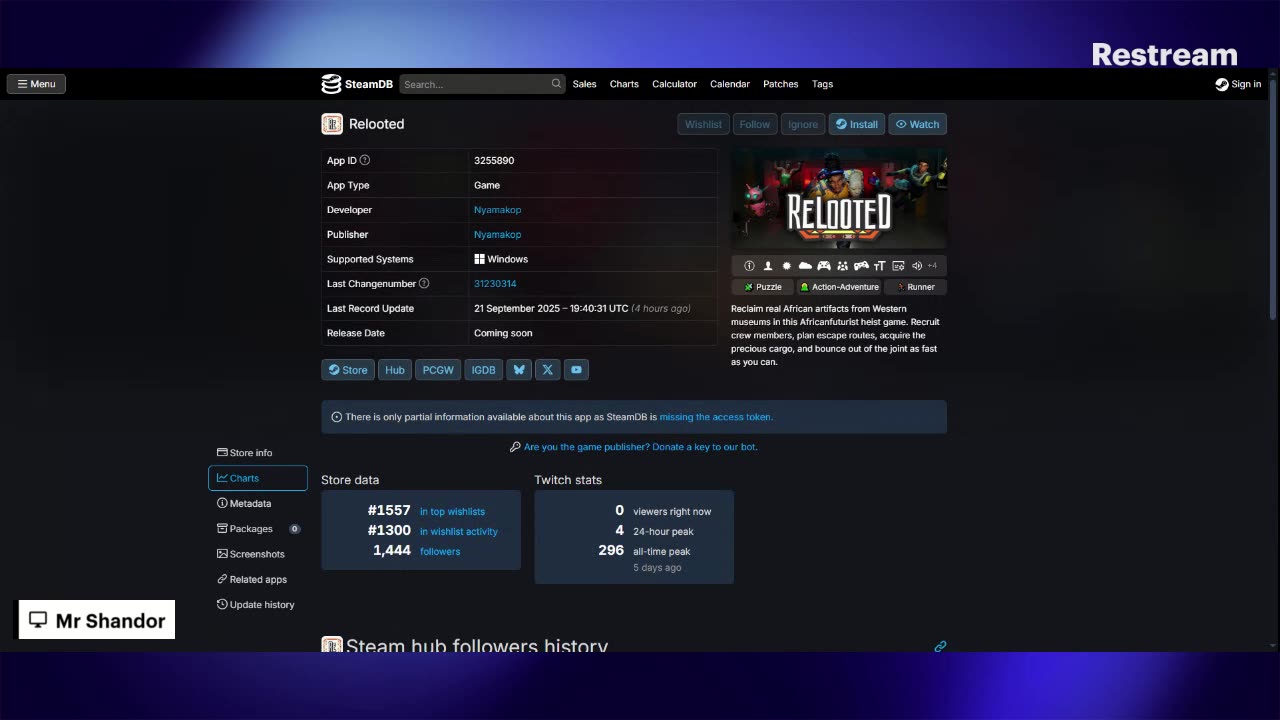Click the magnifier search icon
The height and width of the screenshot is (720, 1280).
pyautogui.click(x=556, y=84)
